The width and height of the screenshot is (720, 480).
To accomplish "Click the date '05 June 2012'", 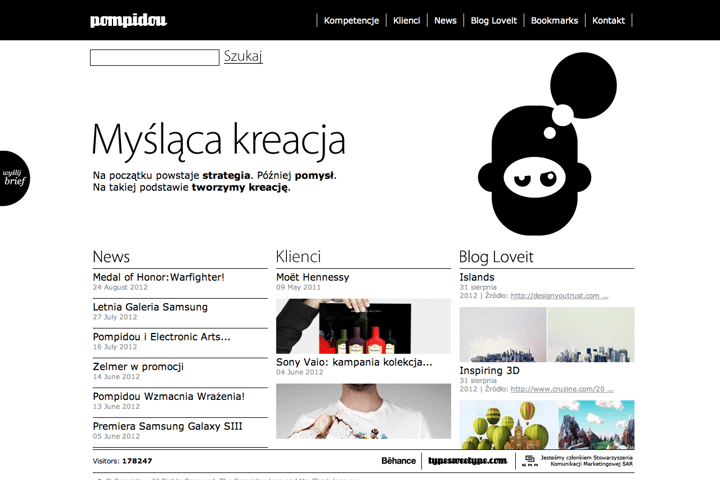I will click(x=116, y=436).
